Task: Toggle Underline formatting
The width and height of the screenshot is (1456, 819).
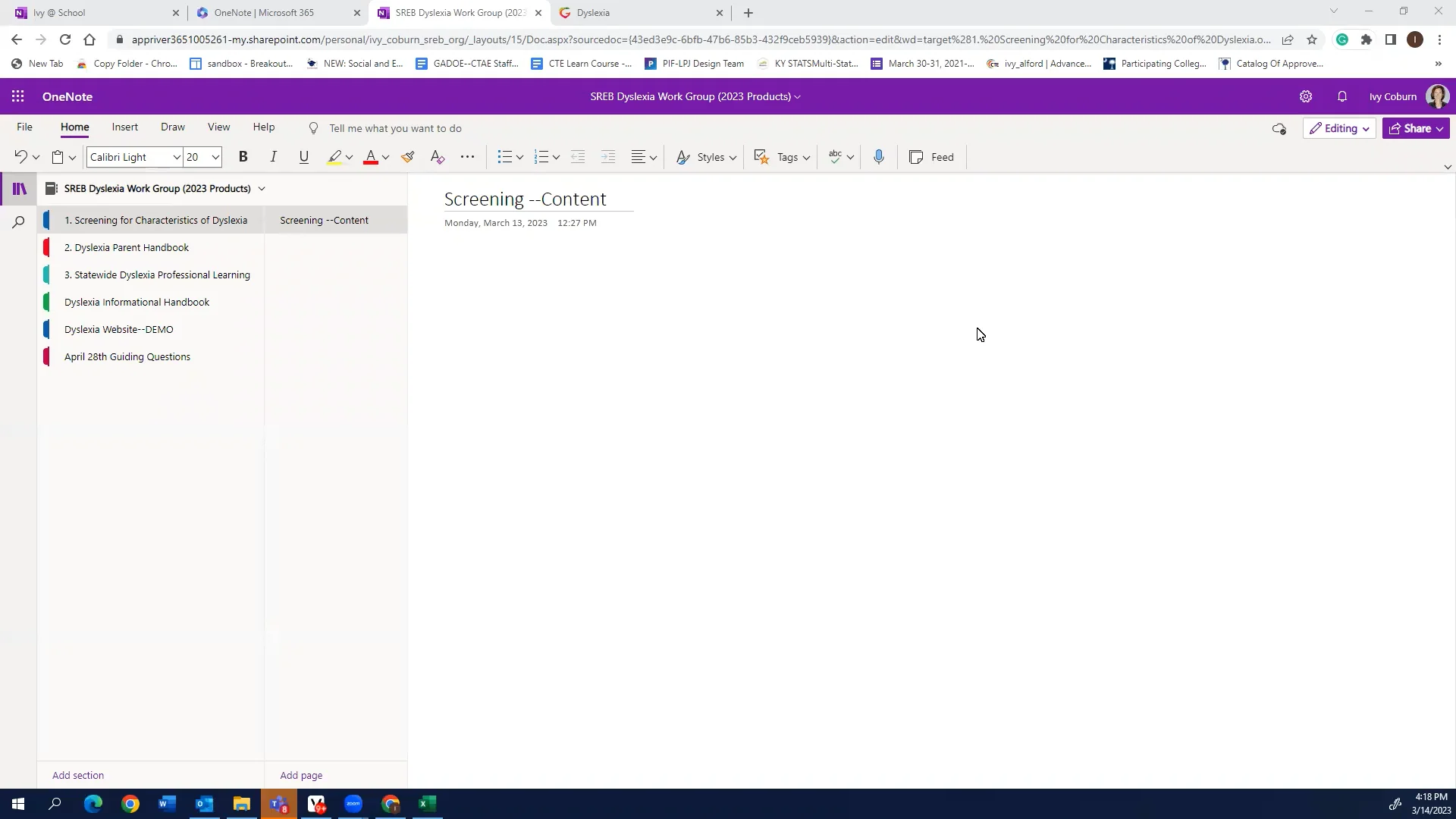Action: (303, 157)
